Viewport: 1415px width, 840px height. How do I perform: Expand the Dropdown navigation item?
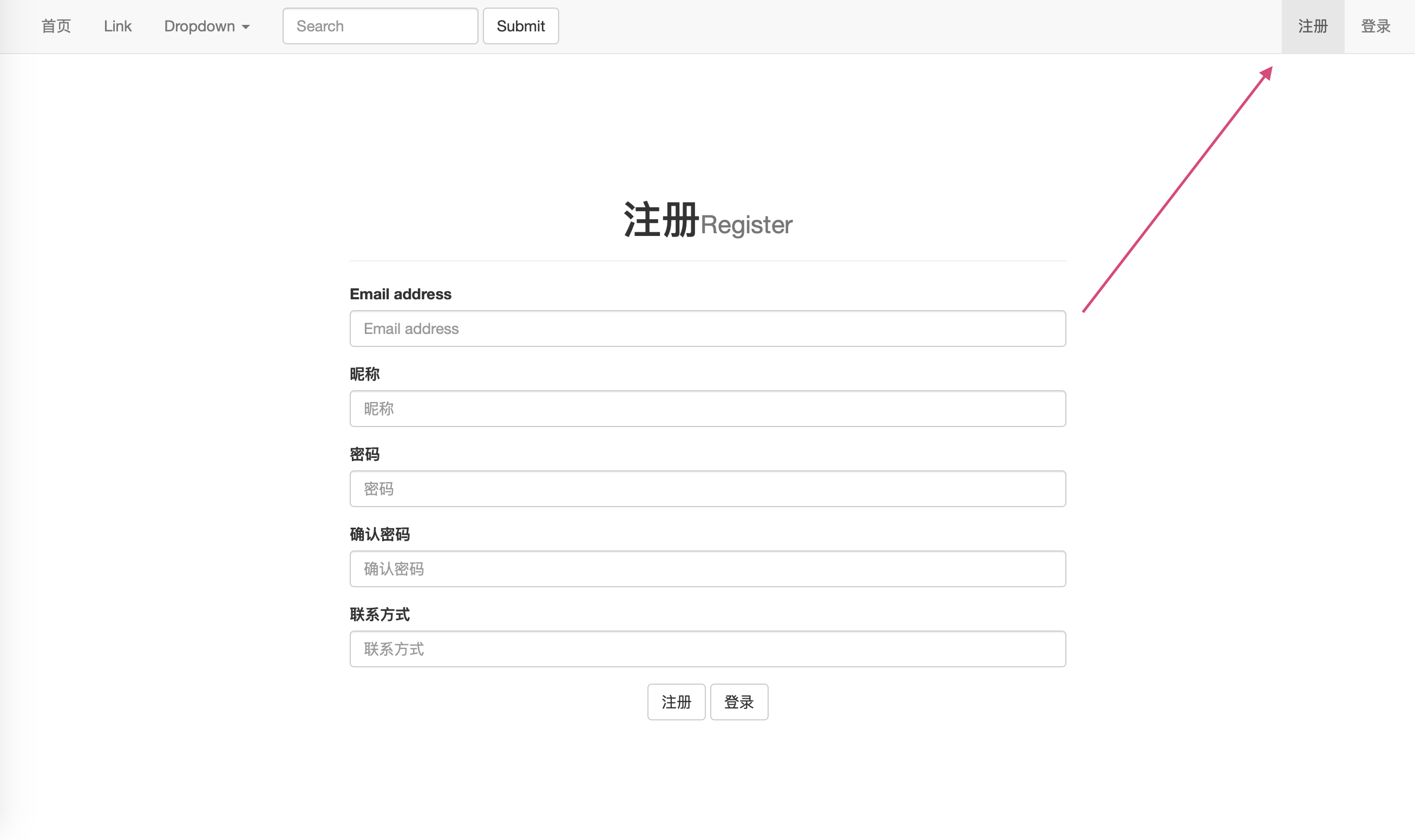click(205, 25)
